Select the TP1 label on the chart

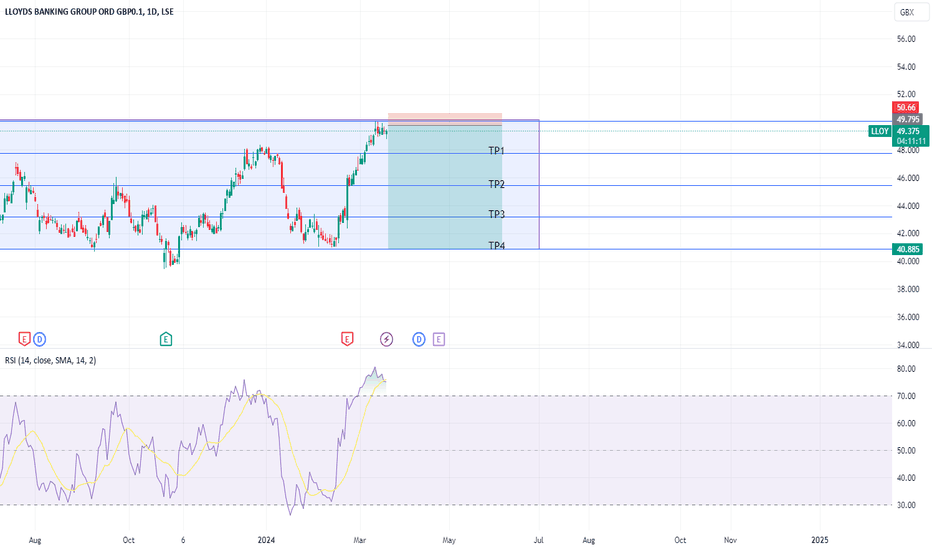(x=496, y=151)
